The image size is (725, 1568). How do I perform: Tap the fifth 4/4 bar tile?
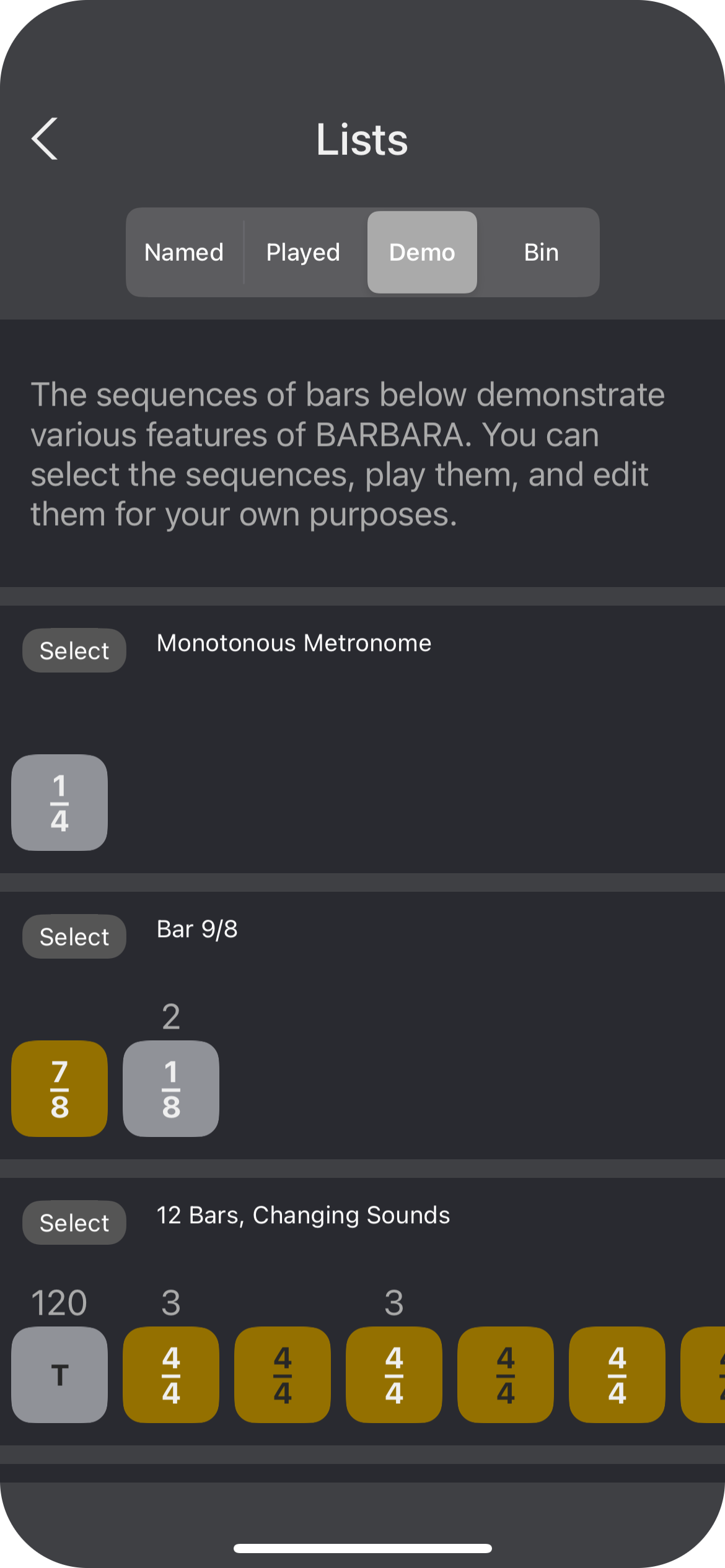(x=617, y=1375)
